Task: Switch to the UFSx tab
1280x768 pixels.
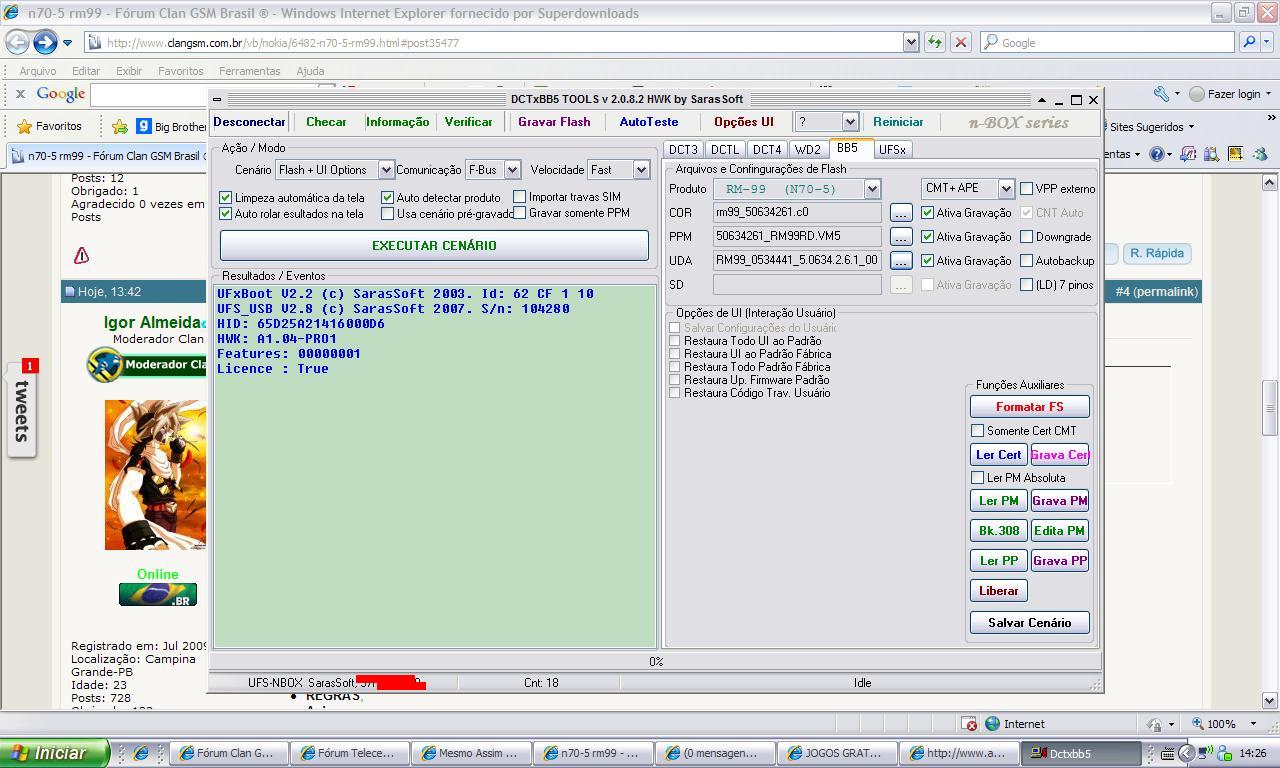Action: coord(892,150)
